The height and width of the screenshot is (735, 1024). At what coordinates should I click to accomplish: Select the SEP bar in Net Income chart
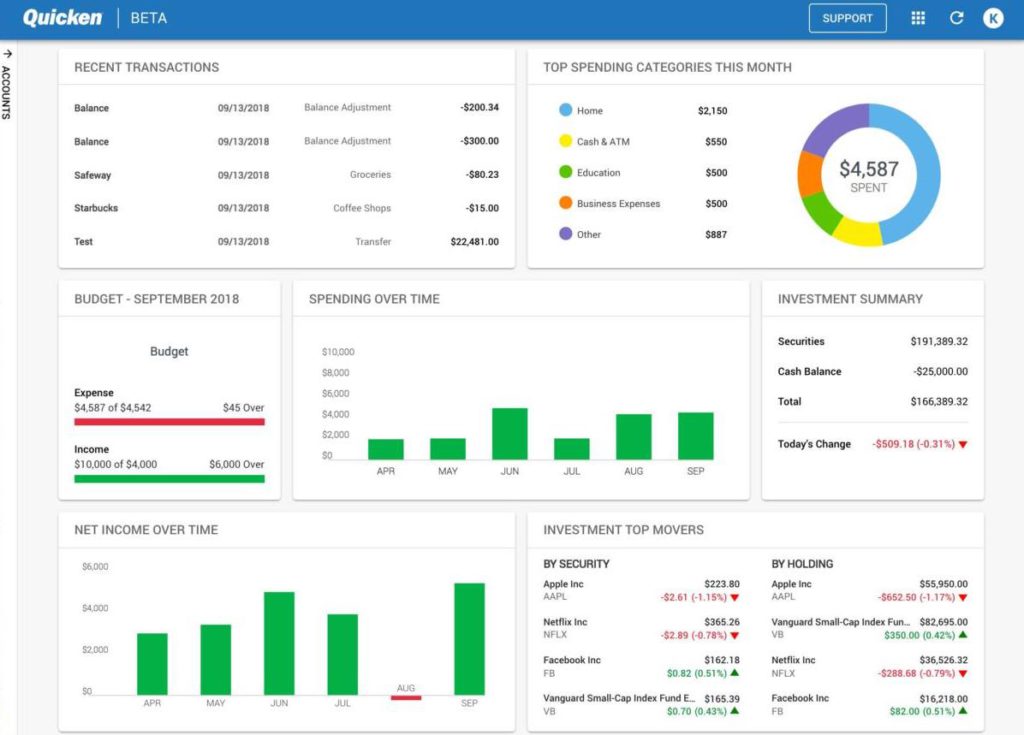469,638
